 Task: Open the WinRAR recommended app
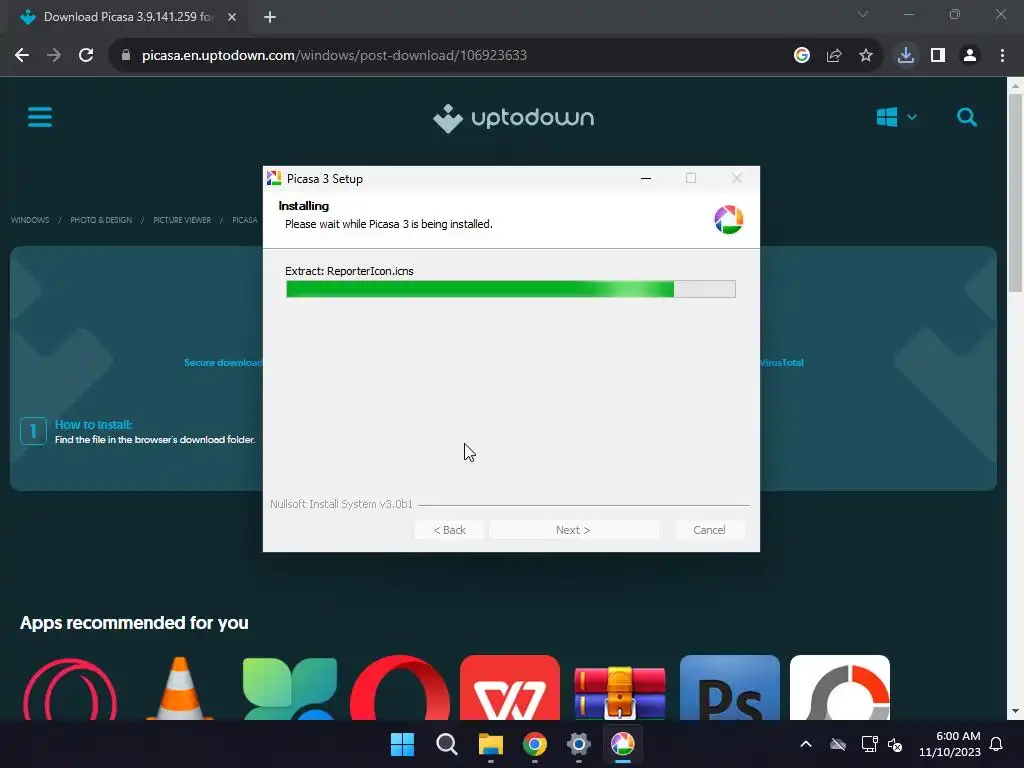click(x=619, y=691)
